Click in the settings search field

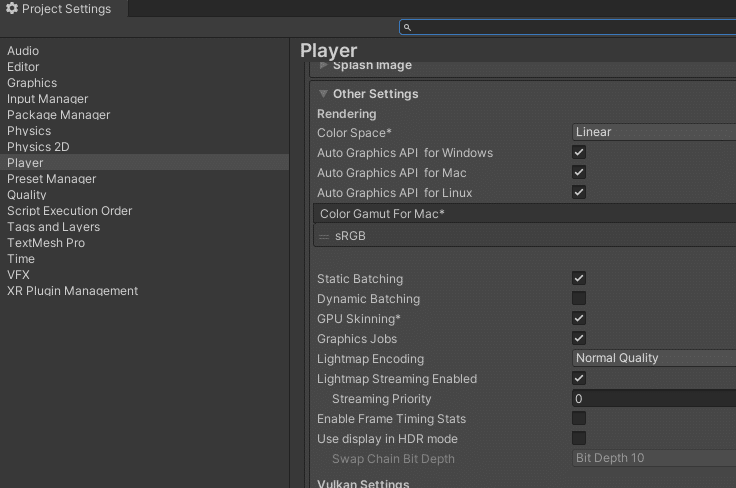point(568,27)
